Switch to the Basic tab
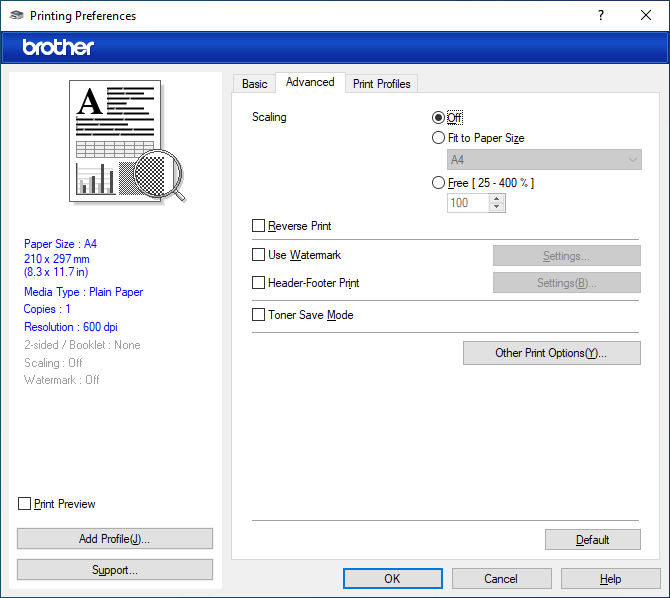This screenshot has height=598, width=670. (x=255, y=84)
